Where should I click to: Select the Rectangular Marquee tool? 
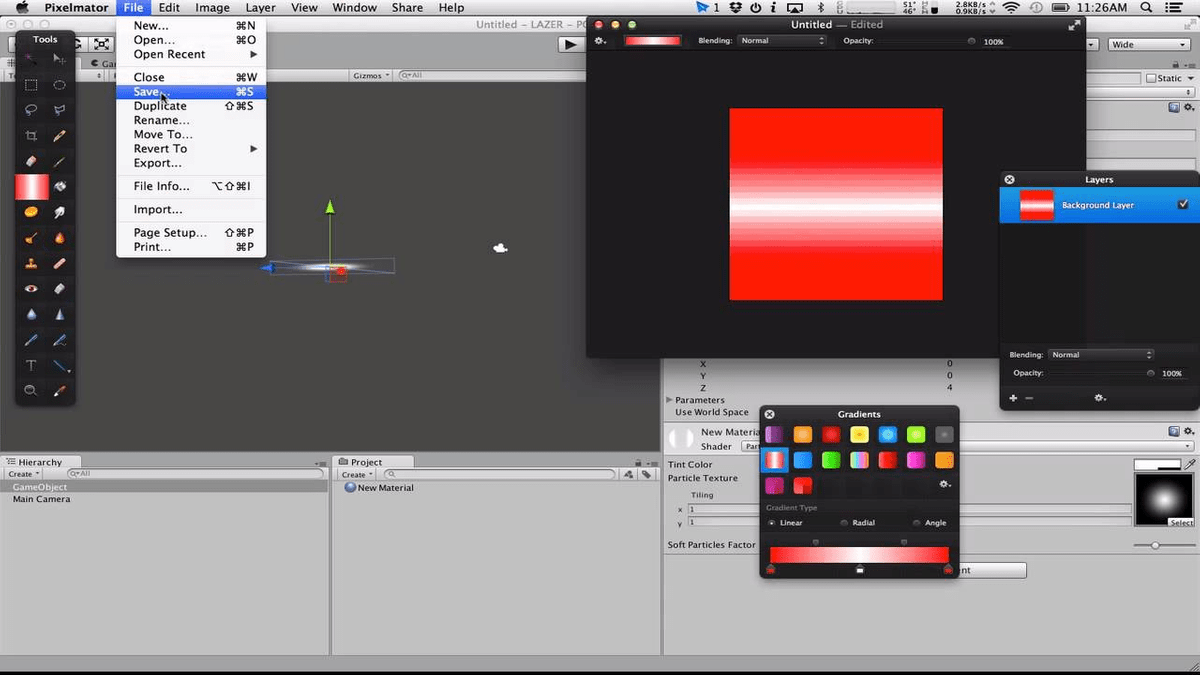(x=31, y=85)
